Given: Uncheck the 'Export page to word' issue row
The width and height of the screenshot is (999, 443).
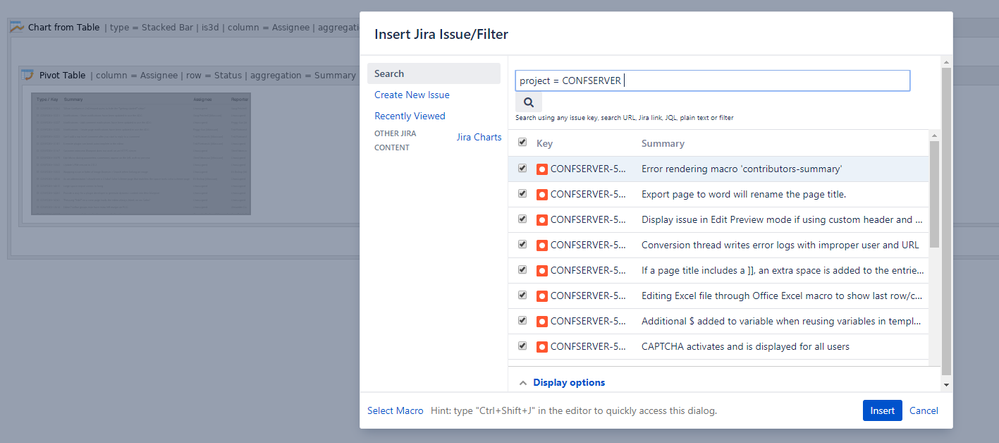Looking at the screenshot, I should point(522,194).
